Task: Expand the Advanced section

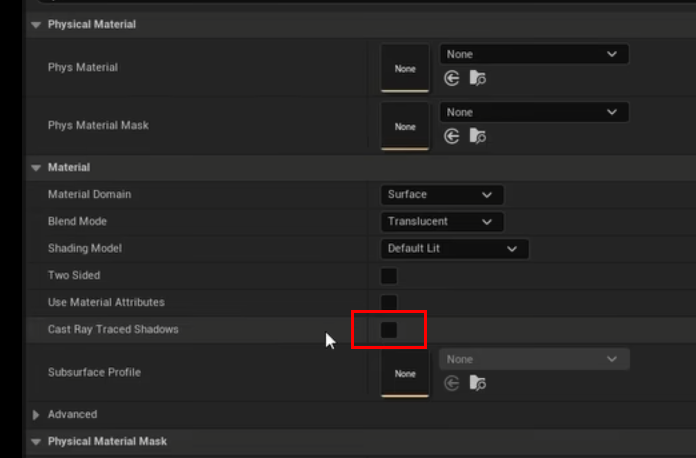Action: (x=36, y=415)
